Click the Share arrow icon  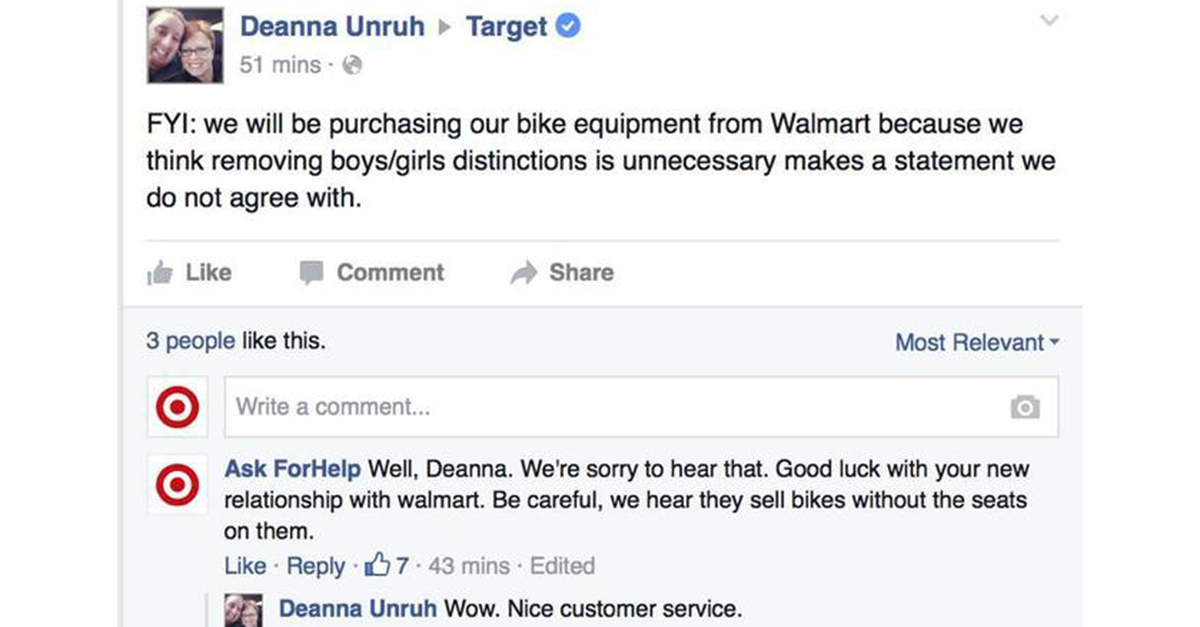521,271
